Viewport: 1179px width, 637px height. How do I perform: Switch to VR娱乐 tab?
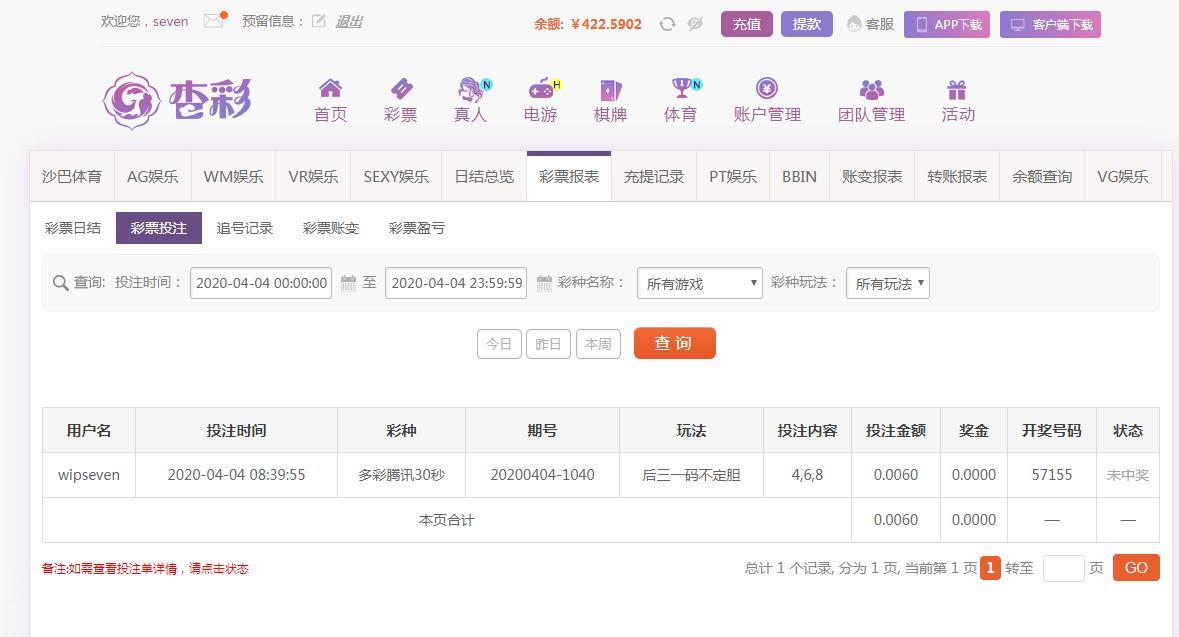click(x=314, y=177)
